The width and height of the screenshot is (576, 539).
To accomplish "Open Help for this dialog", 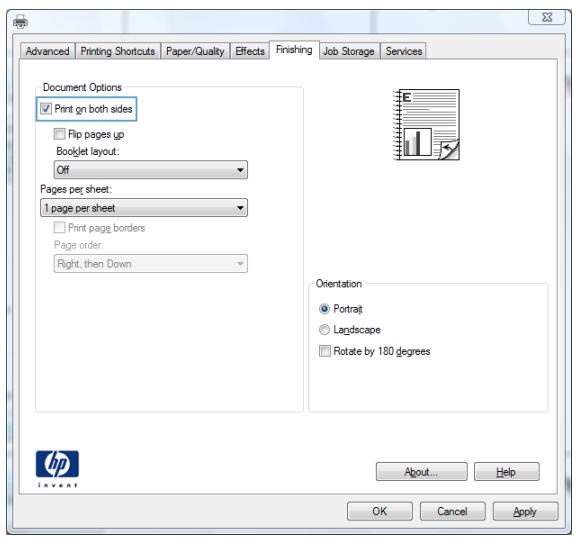I will point(507,471).
